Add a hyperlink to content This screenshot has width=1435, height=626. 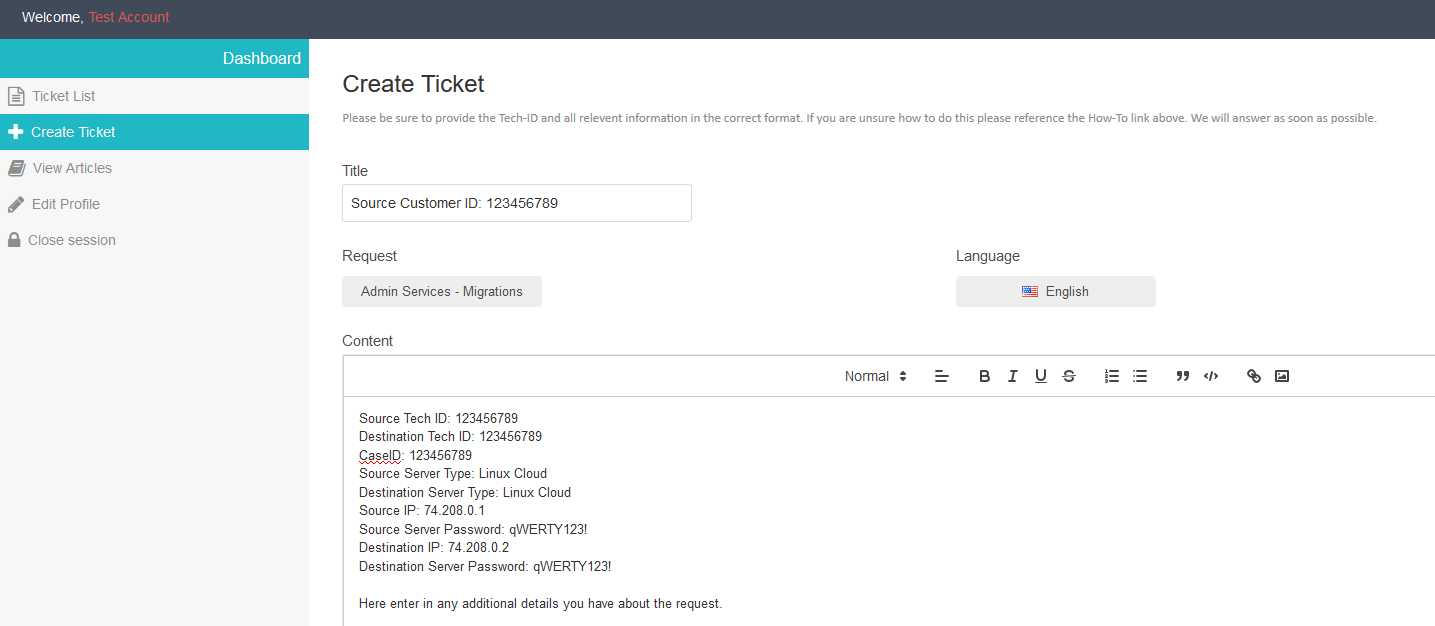point(1253,376)
